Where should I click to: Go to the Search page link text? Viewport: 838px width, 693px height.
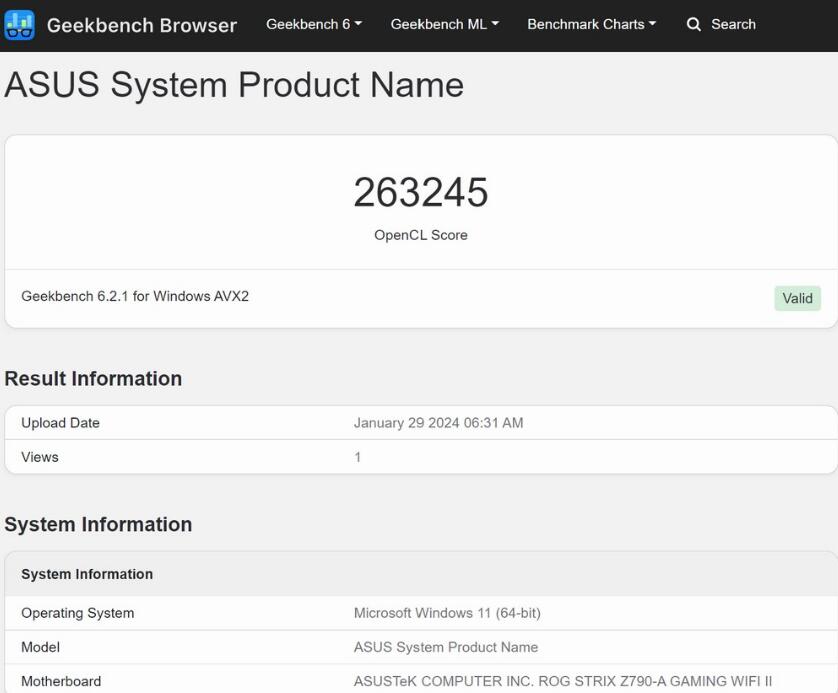[733, 24]
